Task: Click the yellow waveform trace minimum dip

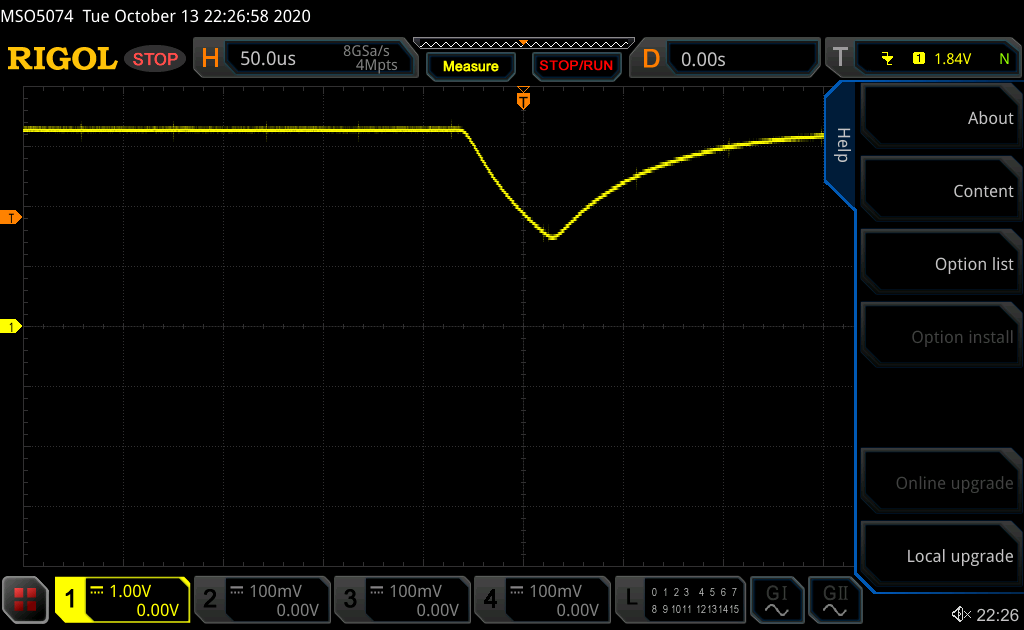Action: click(x=552, y=237)
